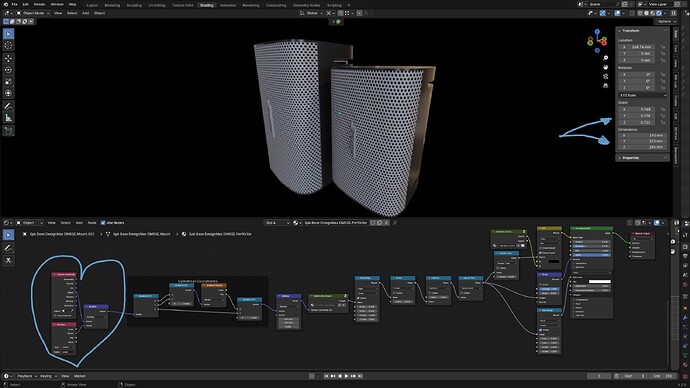Switch to the UV Editing workspace tab
Screen dimensions: 690x388
[x=157, y=5]
